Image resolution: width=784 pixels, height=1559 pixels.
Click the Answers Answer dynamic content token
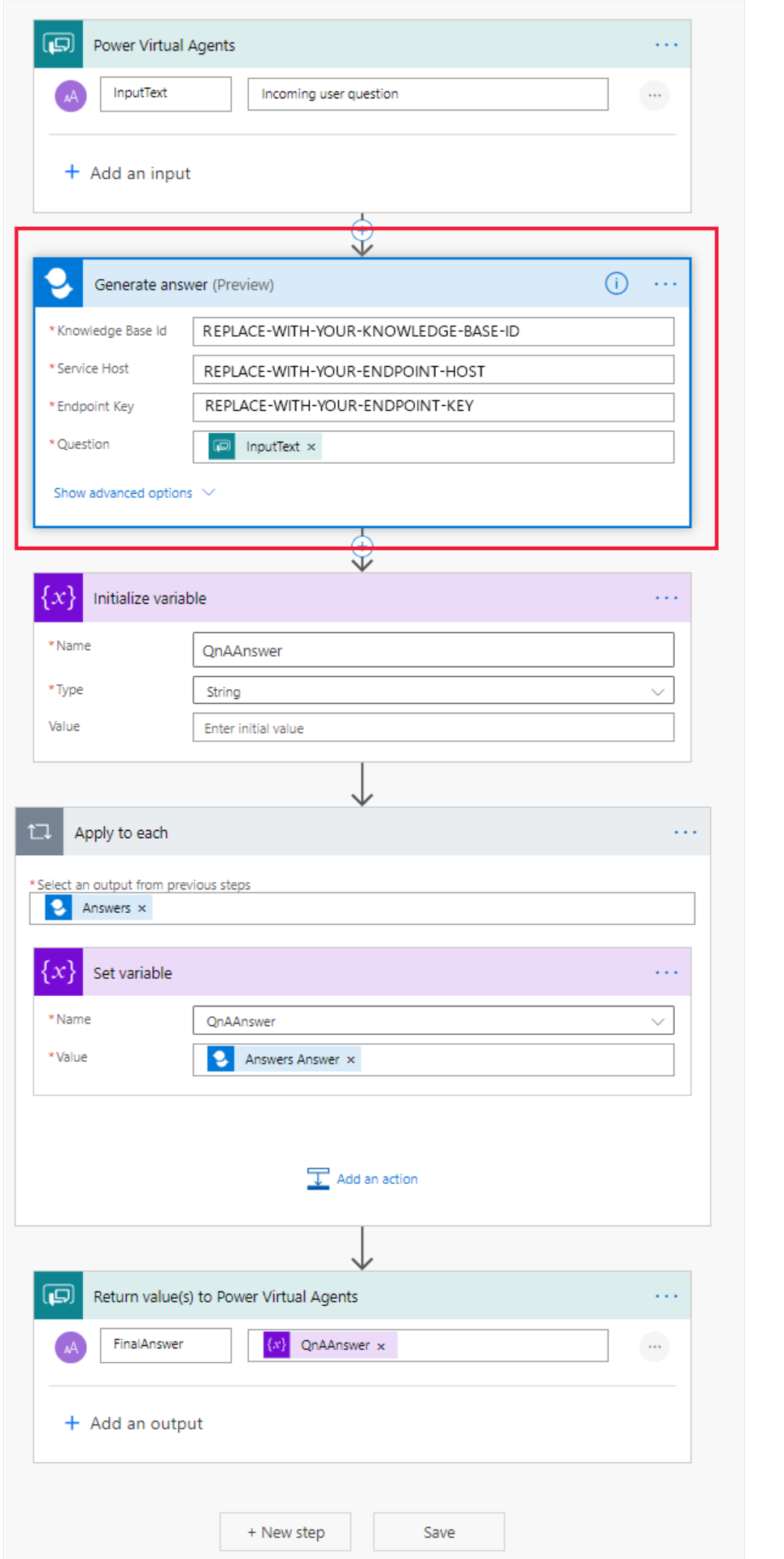point(284,1059)
